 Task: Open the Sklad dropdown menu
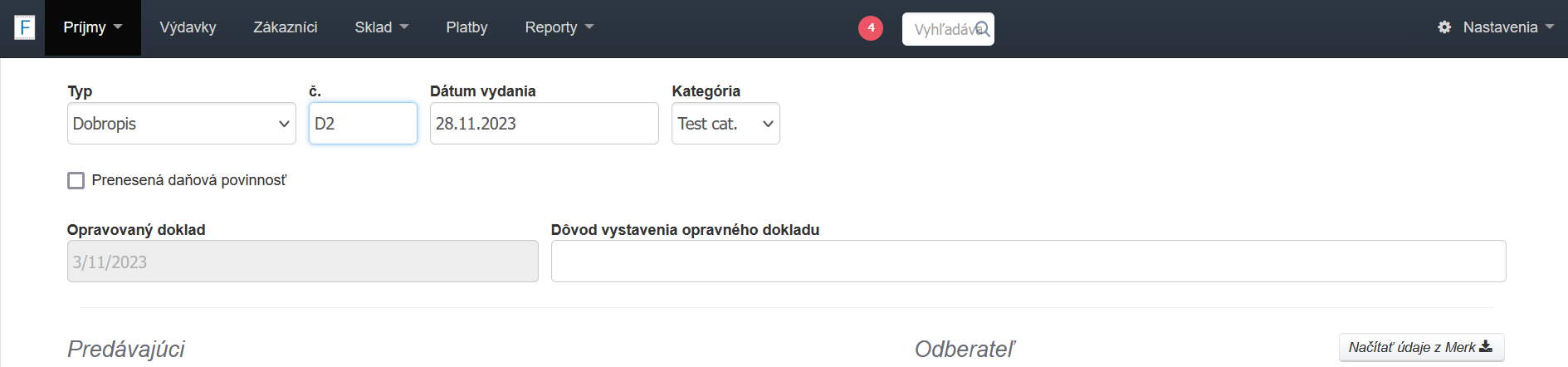381,27
